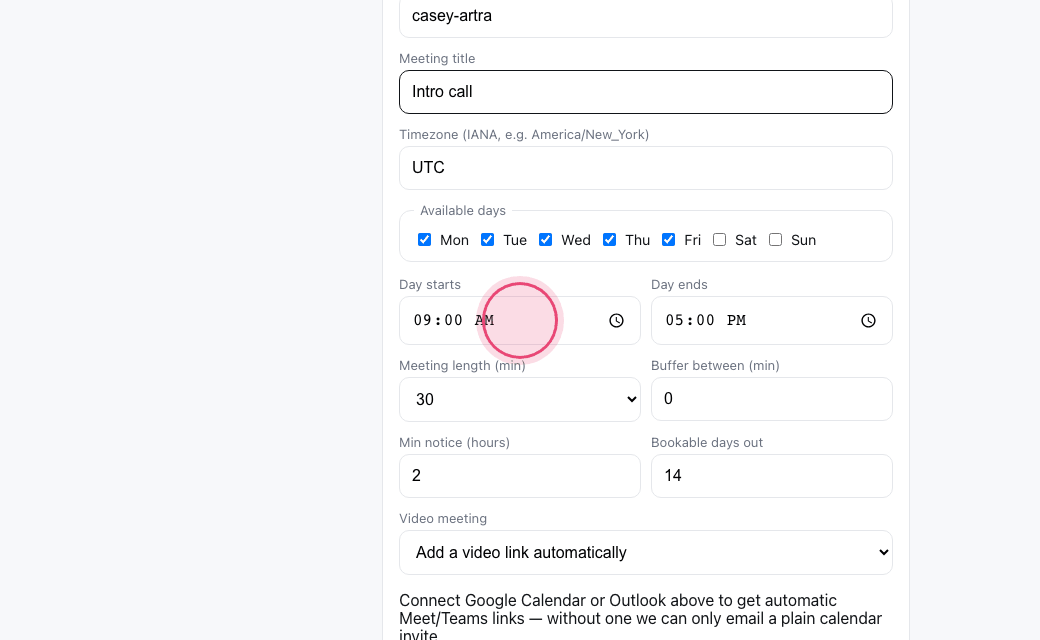Screen dimensions: 1040x640
Task: Open the Video meeting dropdown
Action: click(646, 552)
